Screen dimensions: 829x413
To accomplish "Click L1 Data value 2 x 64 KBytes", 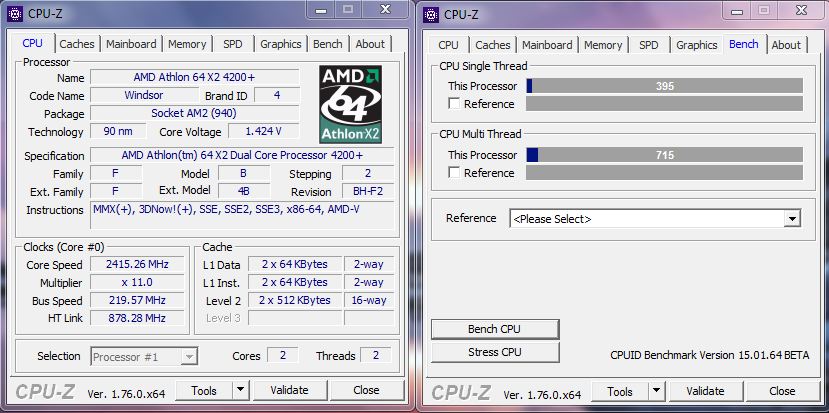I will pos(294,264).
